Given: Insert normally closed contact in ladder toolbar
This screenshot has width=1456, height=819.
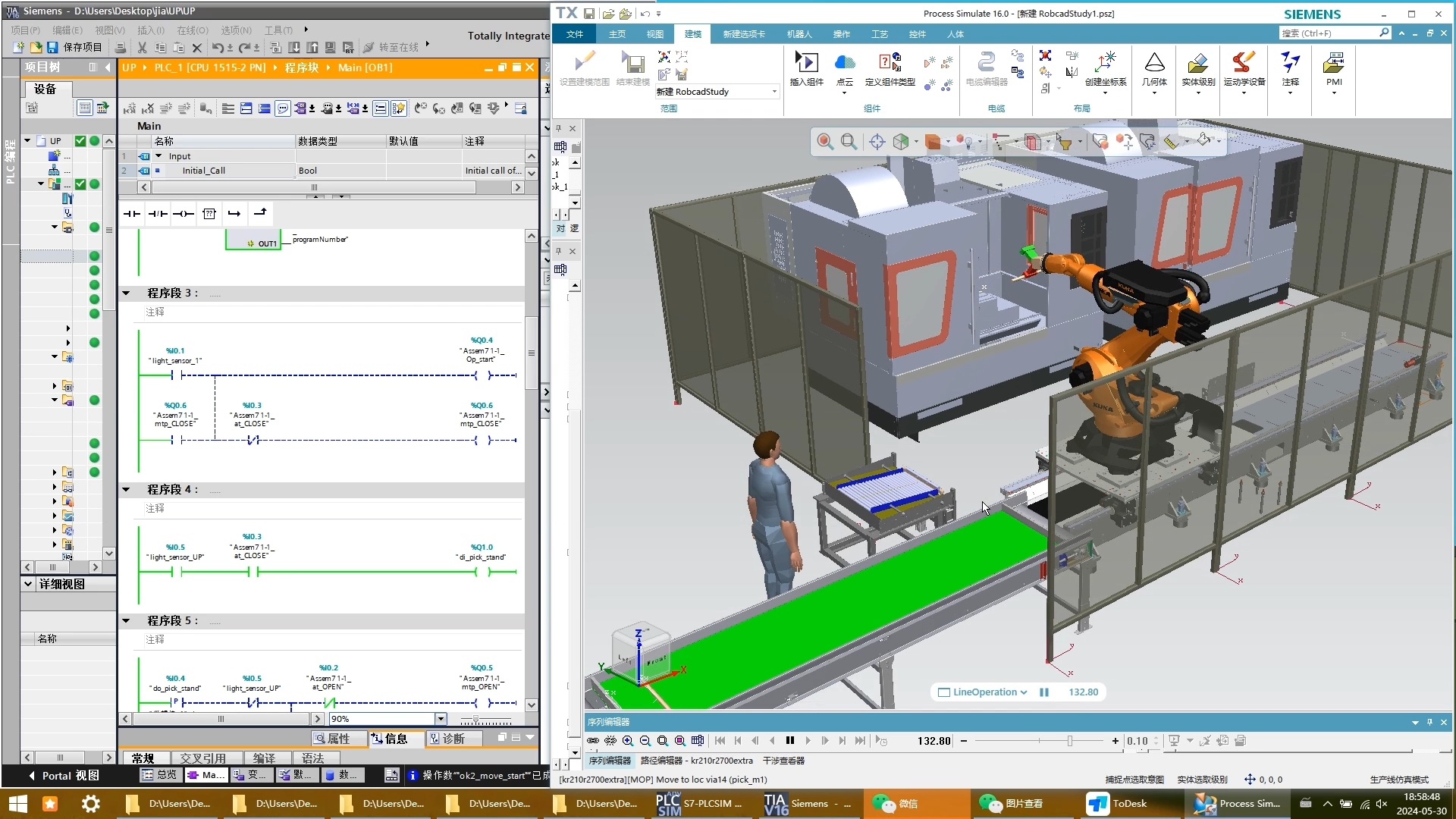Looking at the screenshot, I should (x=158, y=214).
